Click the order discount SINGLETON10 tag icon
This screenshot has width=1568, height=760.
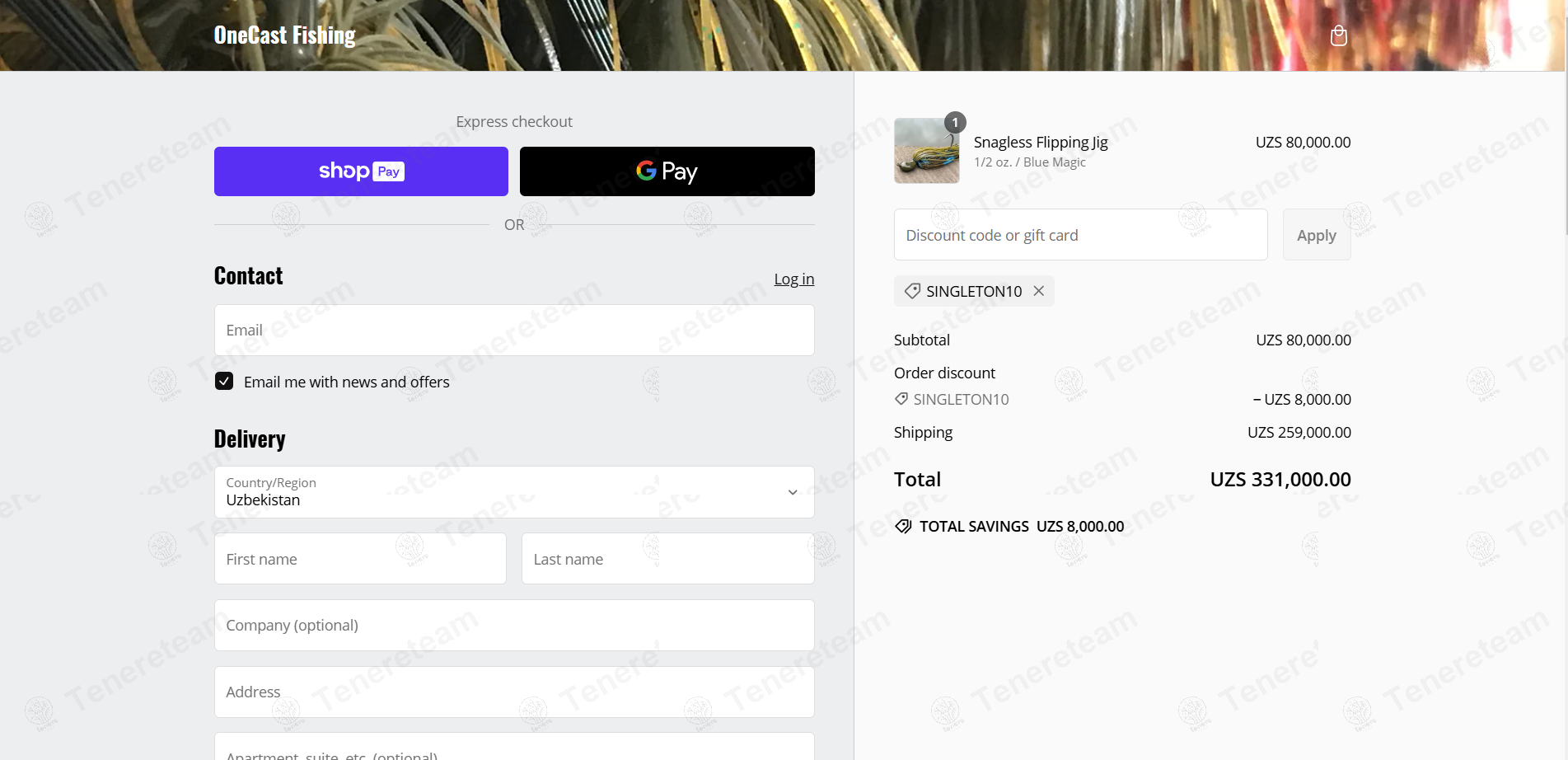(x=901, y=400)
